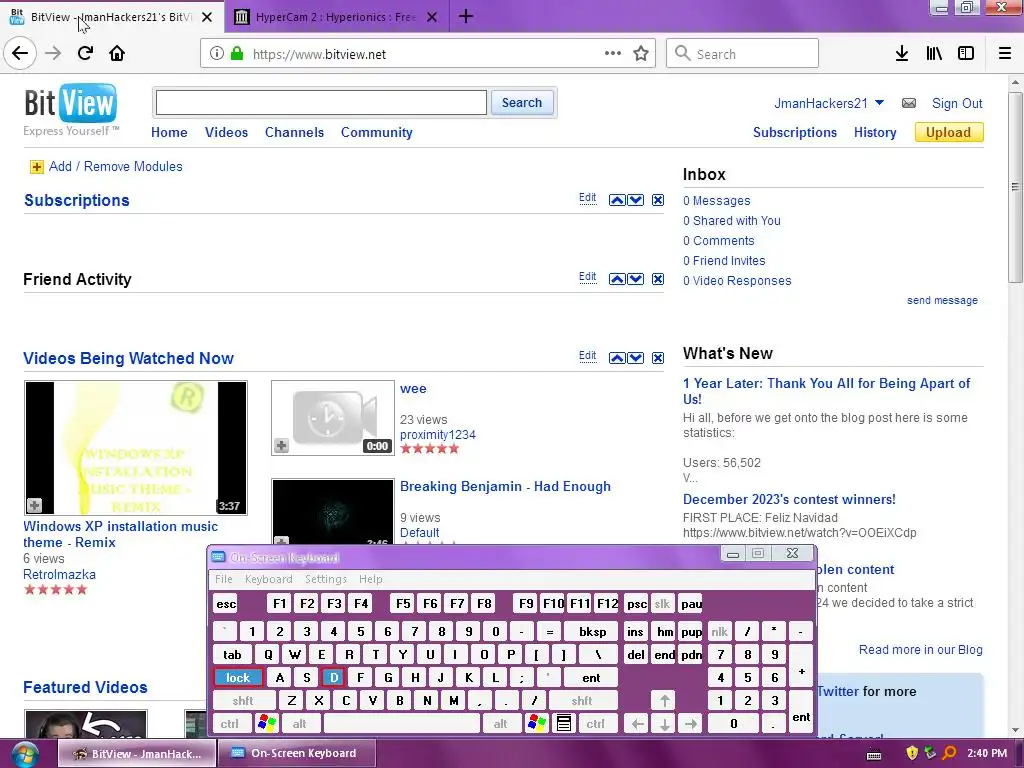Open the Videos navigation link

[227, 133]
